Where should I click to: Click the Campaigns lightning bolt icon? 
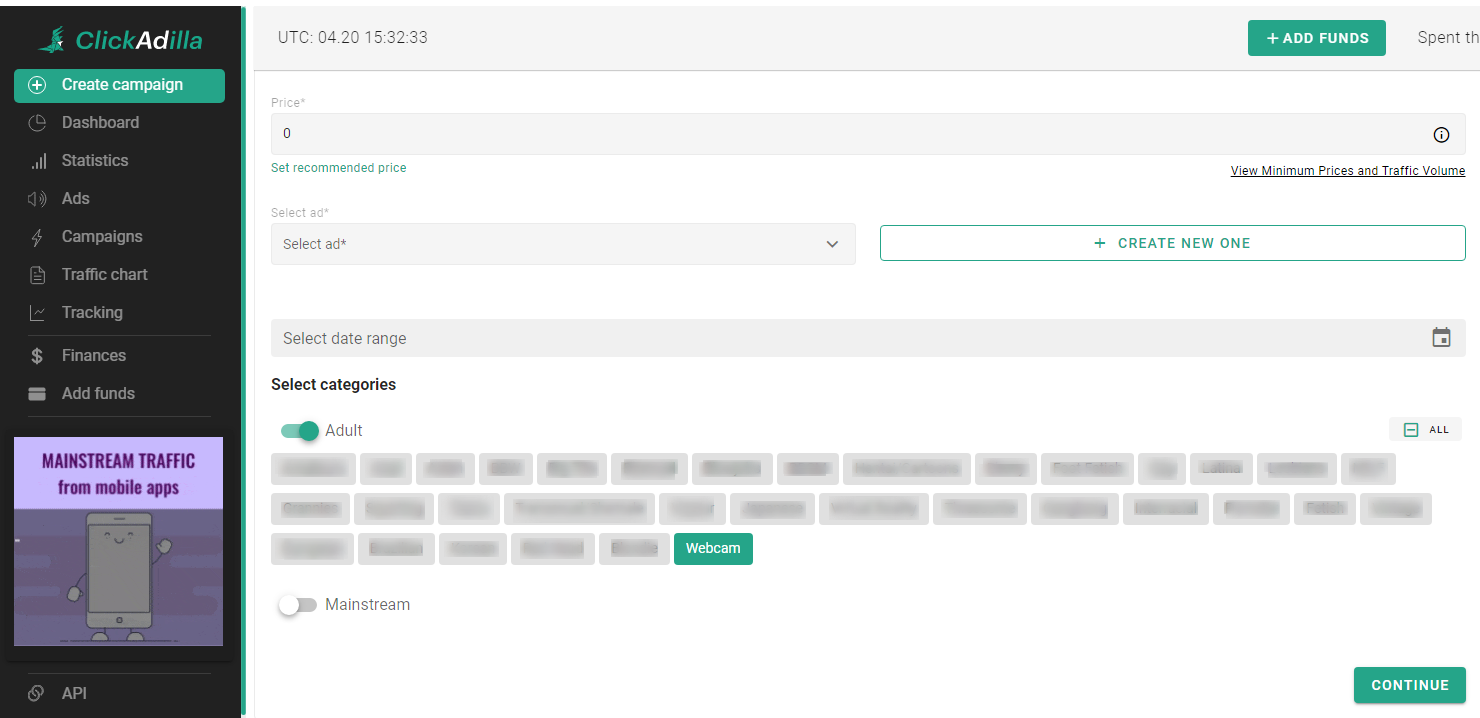tap(37, 237)
